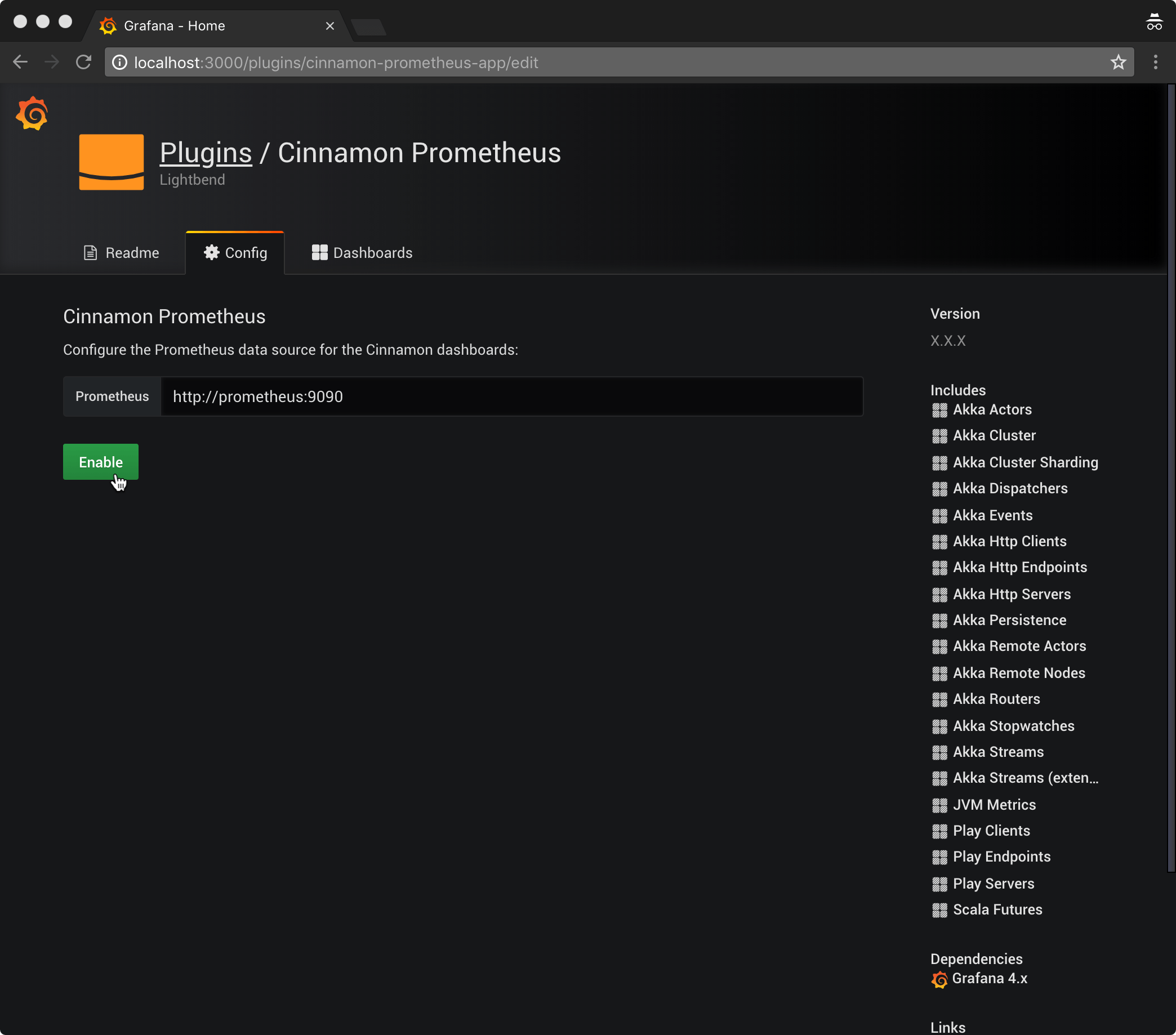1176x1035 pixels.
Task: Open the Akka Cluster dashboard link
Action: coord(994,435)
